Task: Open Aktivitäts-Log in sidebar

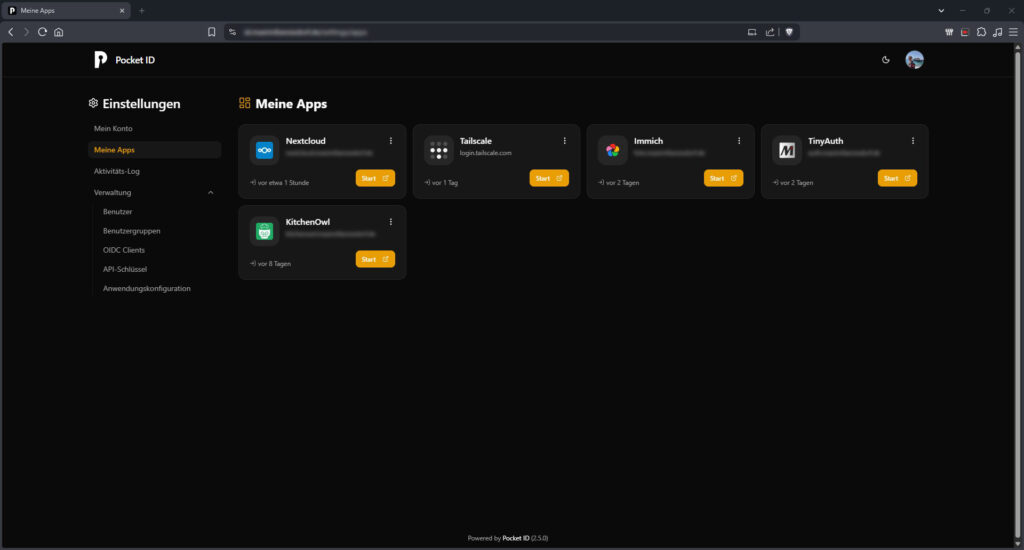Action: [x=117, y=171]
